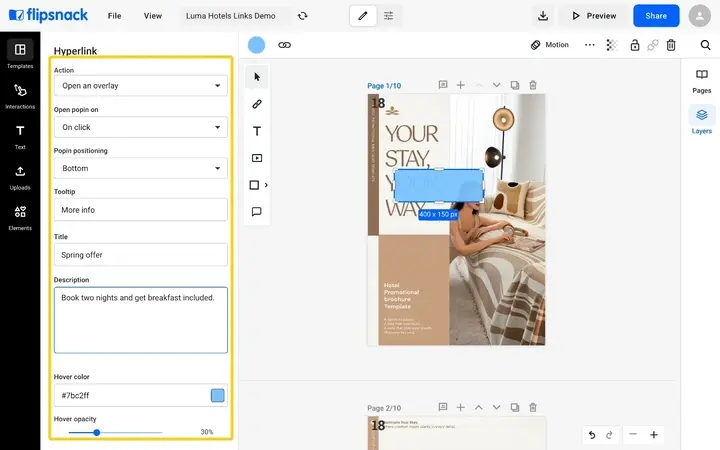Move Page 2 down
720x450 pixels.
[496, 407]
